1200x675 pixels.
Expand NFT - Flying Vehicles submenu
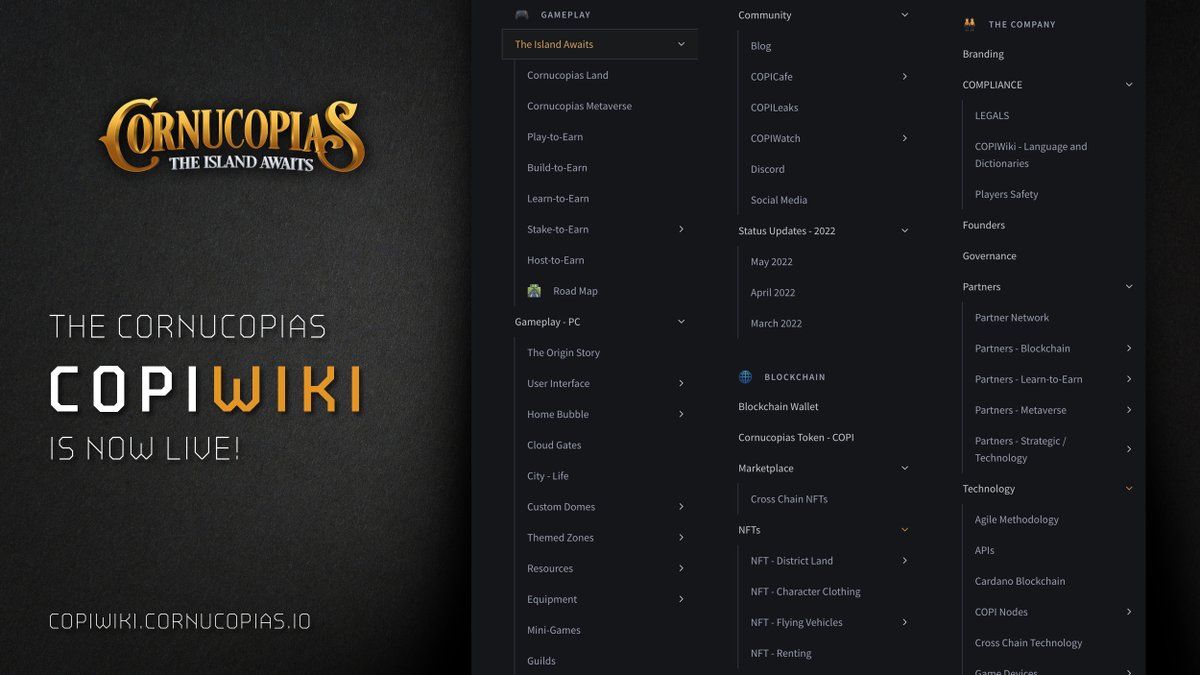(905, 622)
